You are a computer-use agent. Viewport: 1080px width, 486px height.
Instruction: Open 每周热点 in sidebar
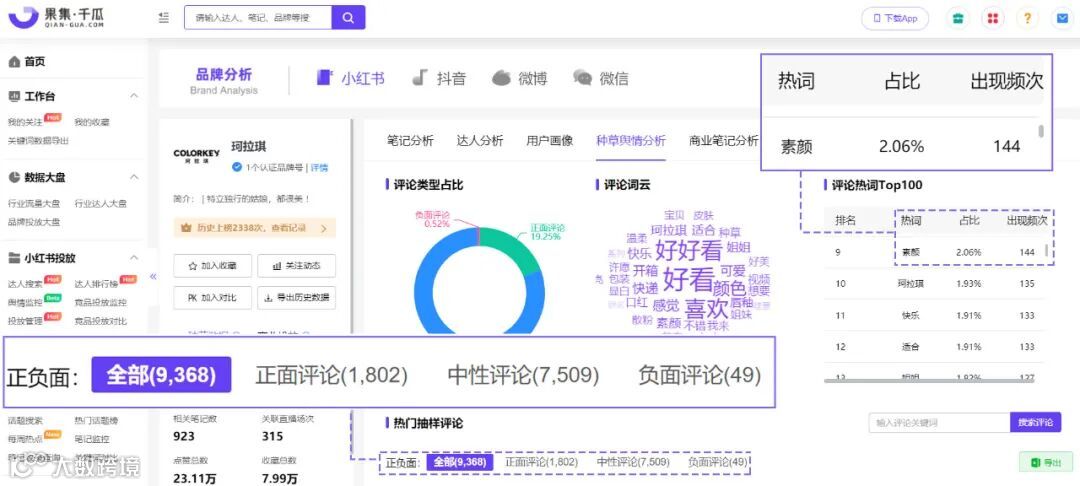(x=25, y=439)
